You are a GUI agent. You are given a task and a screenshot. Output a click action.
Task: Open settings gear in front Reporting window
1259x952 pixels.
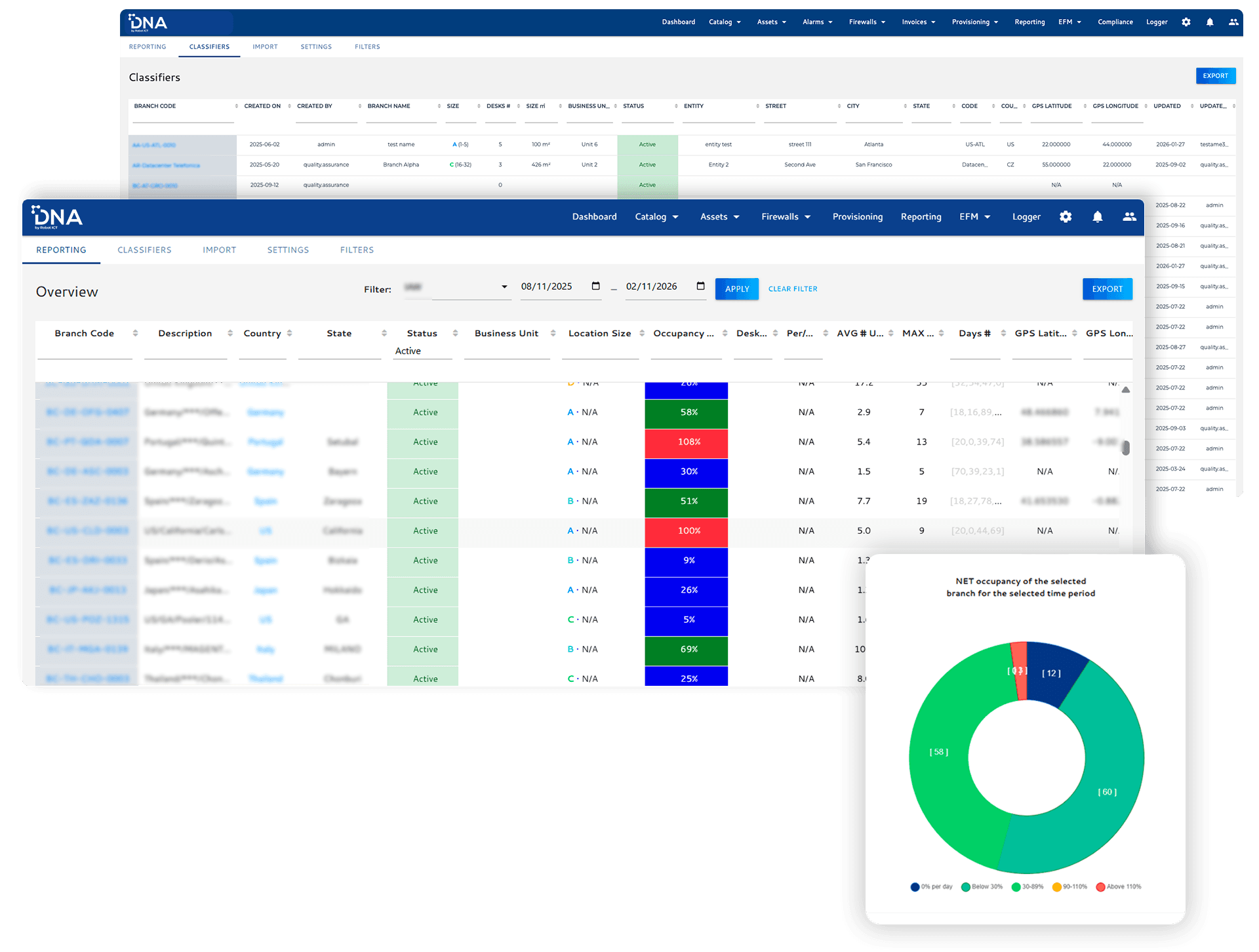pyautogui.click(x=1066, y=217)
